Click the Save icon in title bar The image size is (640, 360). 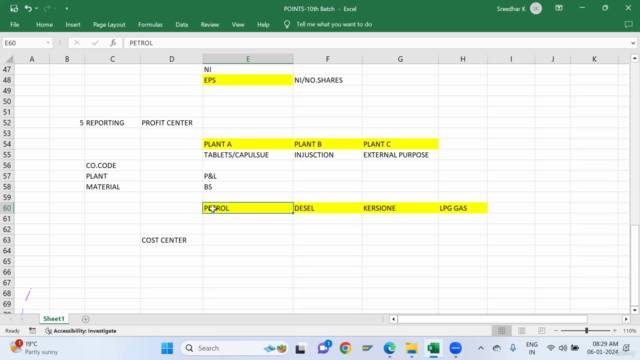(x=14, y=8)
